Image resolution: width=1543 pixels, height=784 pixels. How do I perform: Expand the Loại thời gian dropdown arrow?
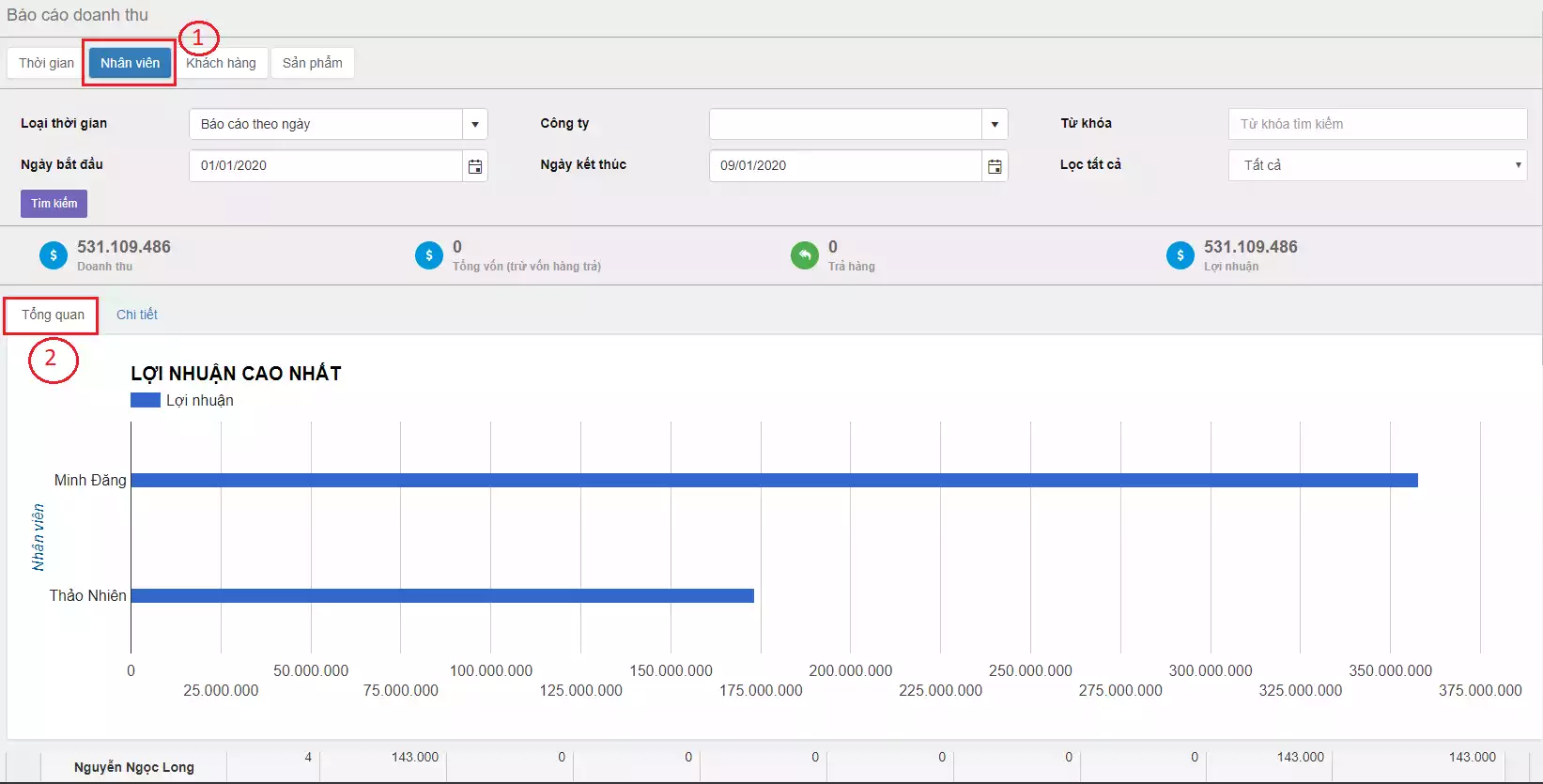click(x=475, y=124)
